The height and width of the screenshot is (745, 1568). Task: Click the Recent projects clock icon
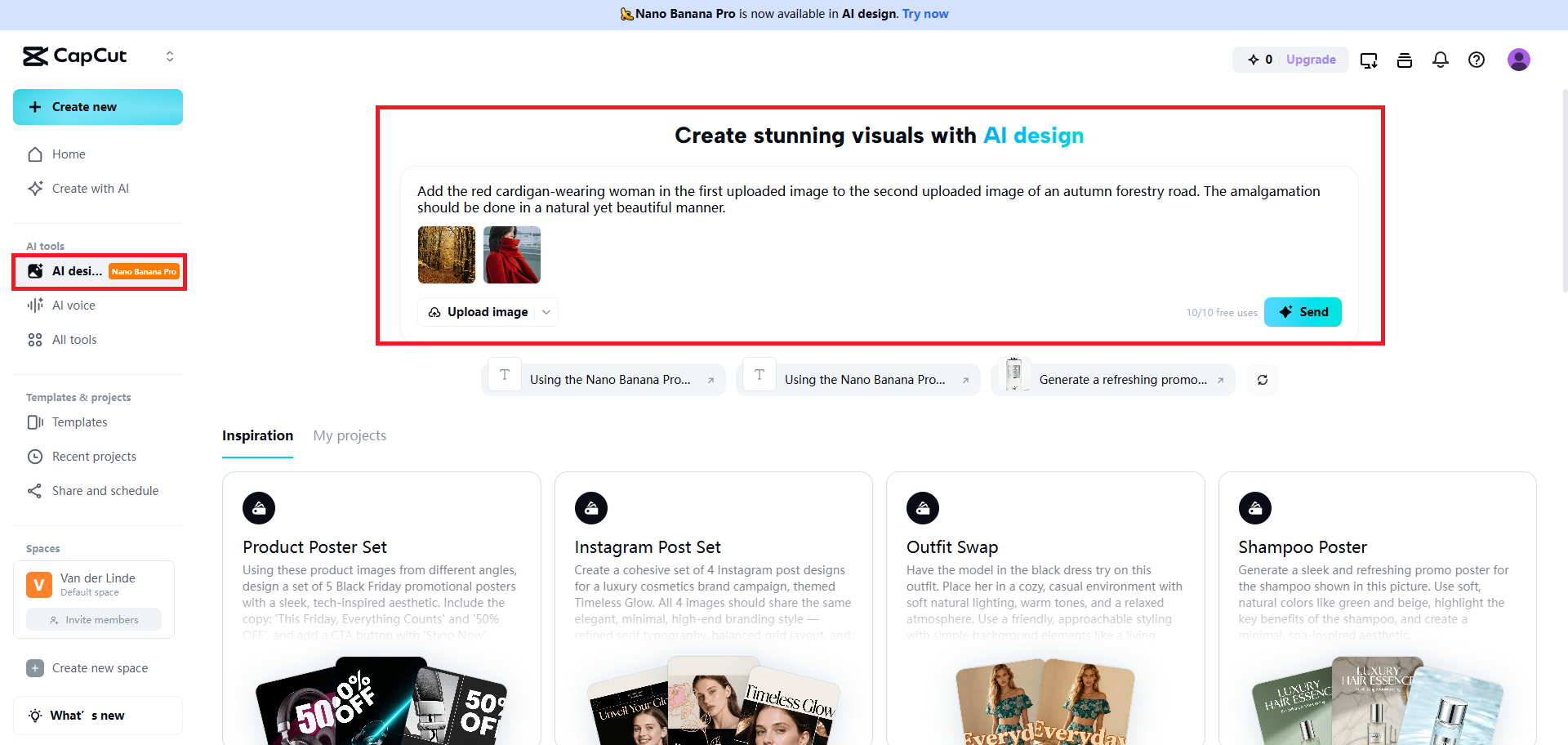point(35,457)
